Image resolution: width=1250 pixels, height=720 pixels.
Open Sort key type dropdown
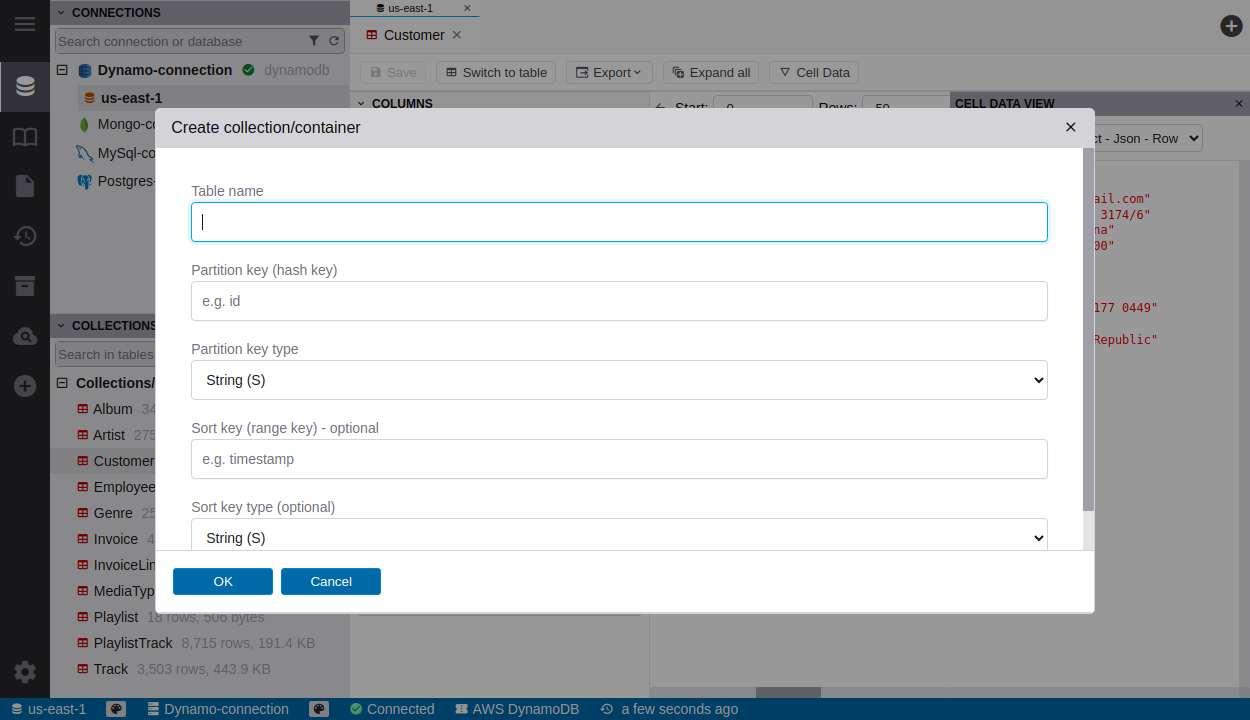pyautogui.click(x=619, y=537)
